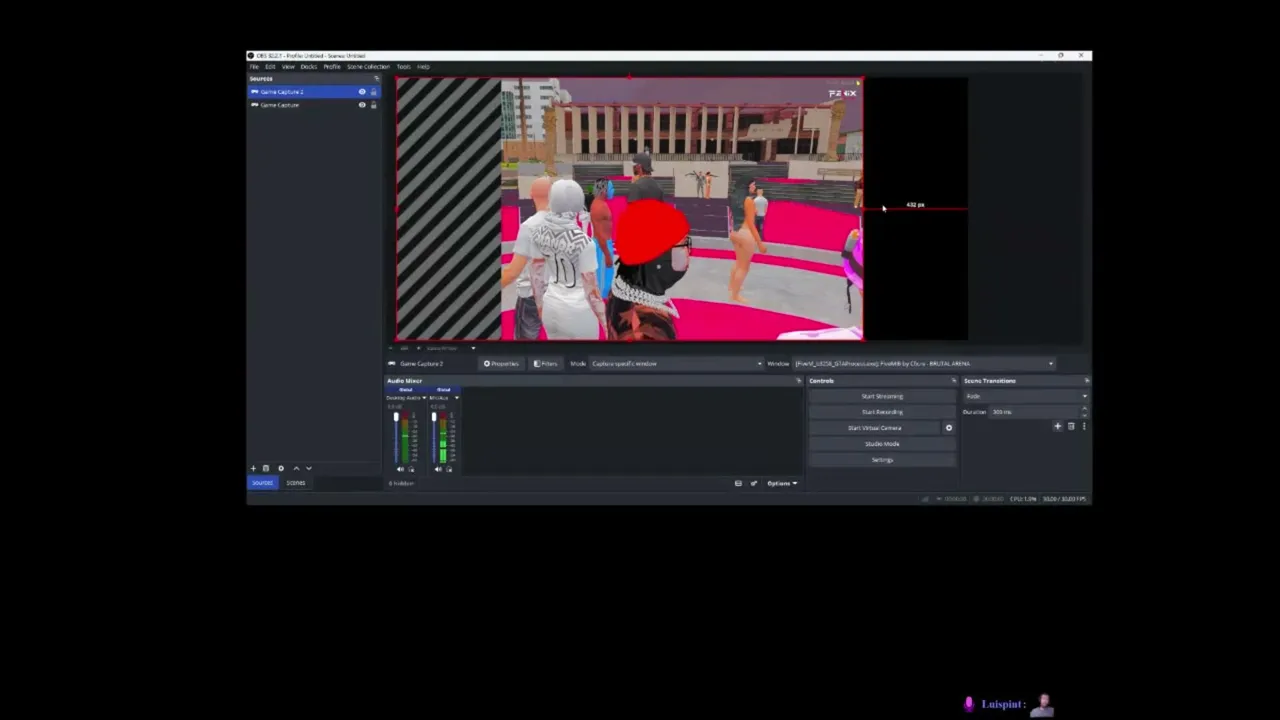Screen dimensions: 1280x720
Task: Lock the Mic/Aux volume
Action: pos(449,469)
